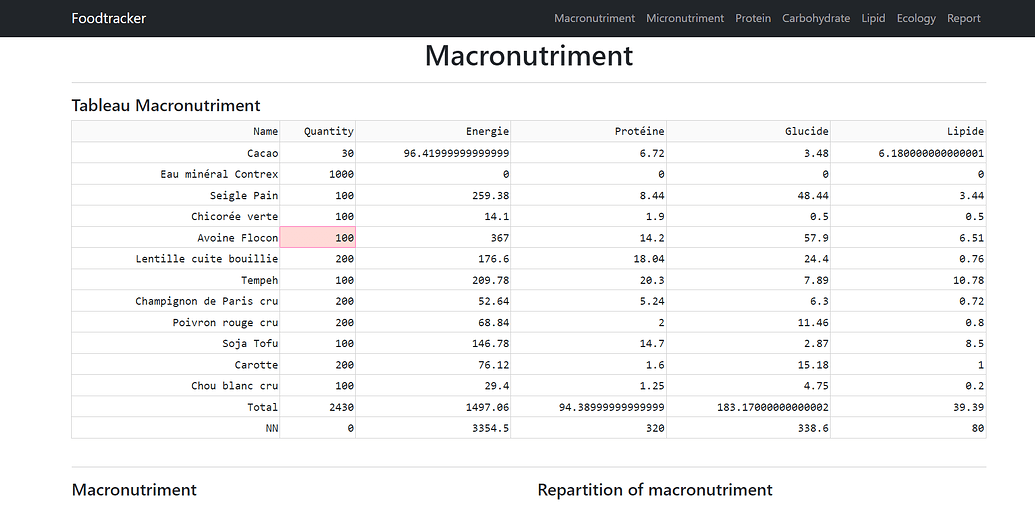Select the Soja Tofu name cell
Viewport: 1035px width, 513px height.
coord(176,343)
